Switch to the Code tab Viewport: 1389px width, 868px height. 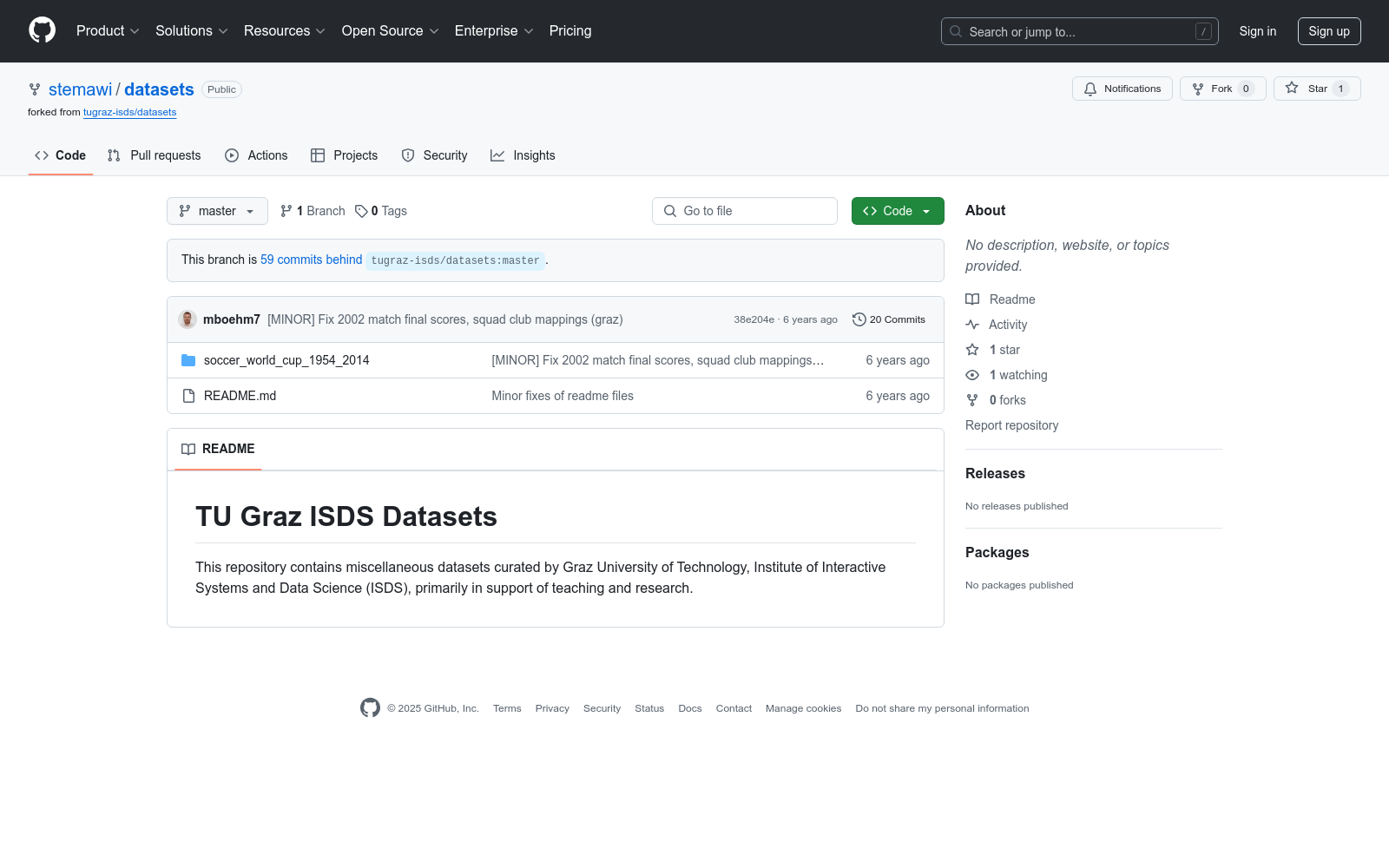click(61, 155)
